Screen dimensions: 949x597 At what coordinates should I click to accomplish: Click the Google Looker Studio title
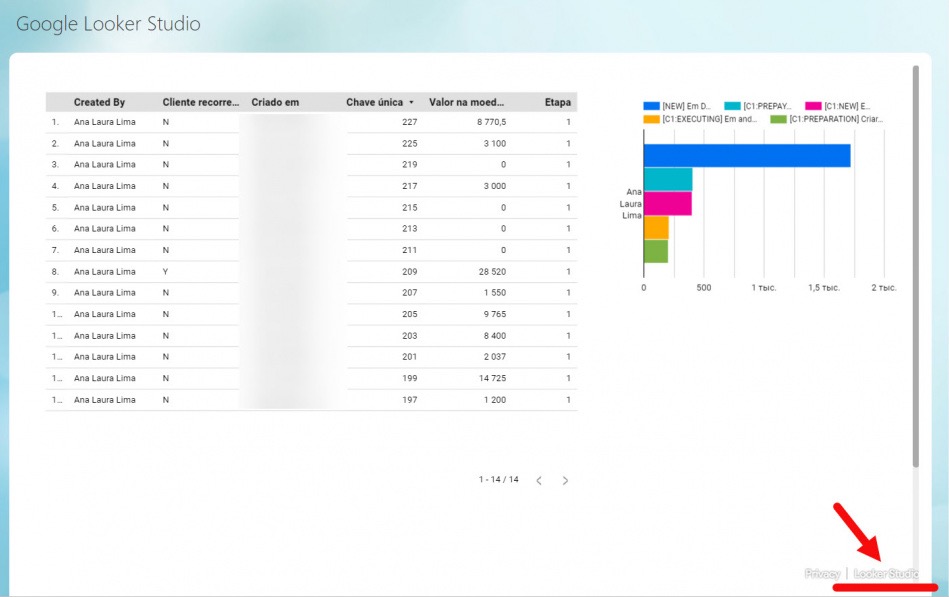click(x=108, y=24)
